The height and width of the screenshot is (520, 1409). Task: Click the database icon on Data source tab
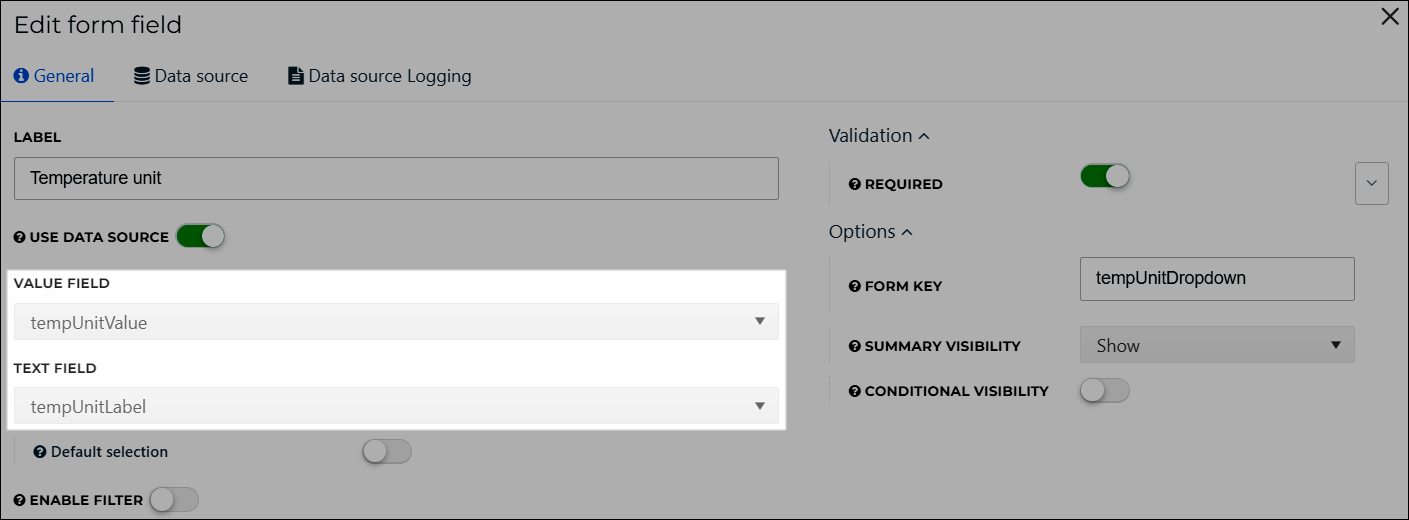(x=142, y=76)
